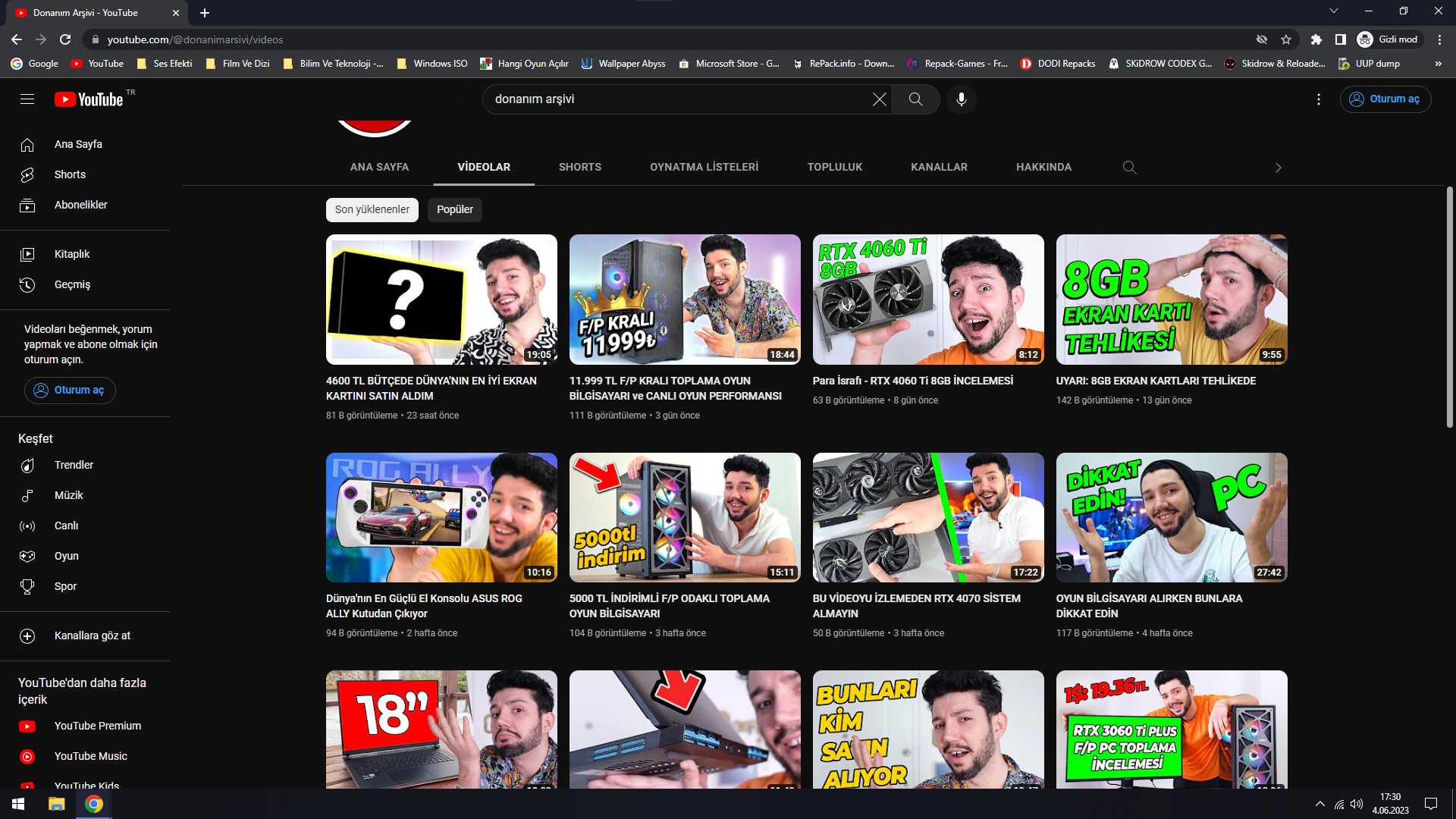This screenshot has height=819, width=1456.
Task: Open Chrome tab search dropdown
Action: [1334, 11]
